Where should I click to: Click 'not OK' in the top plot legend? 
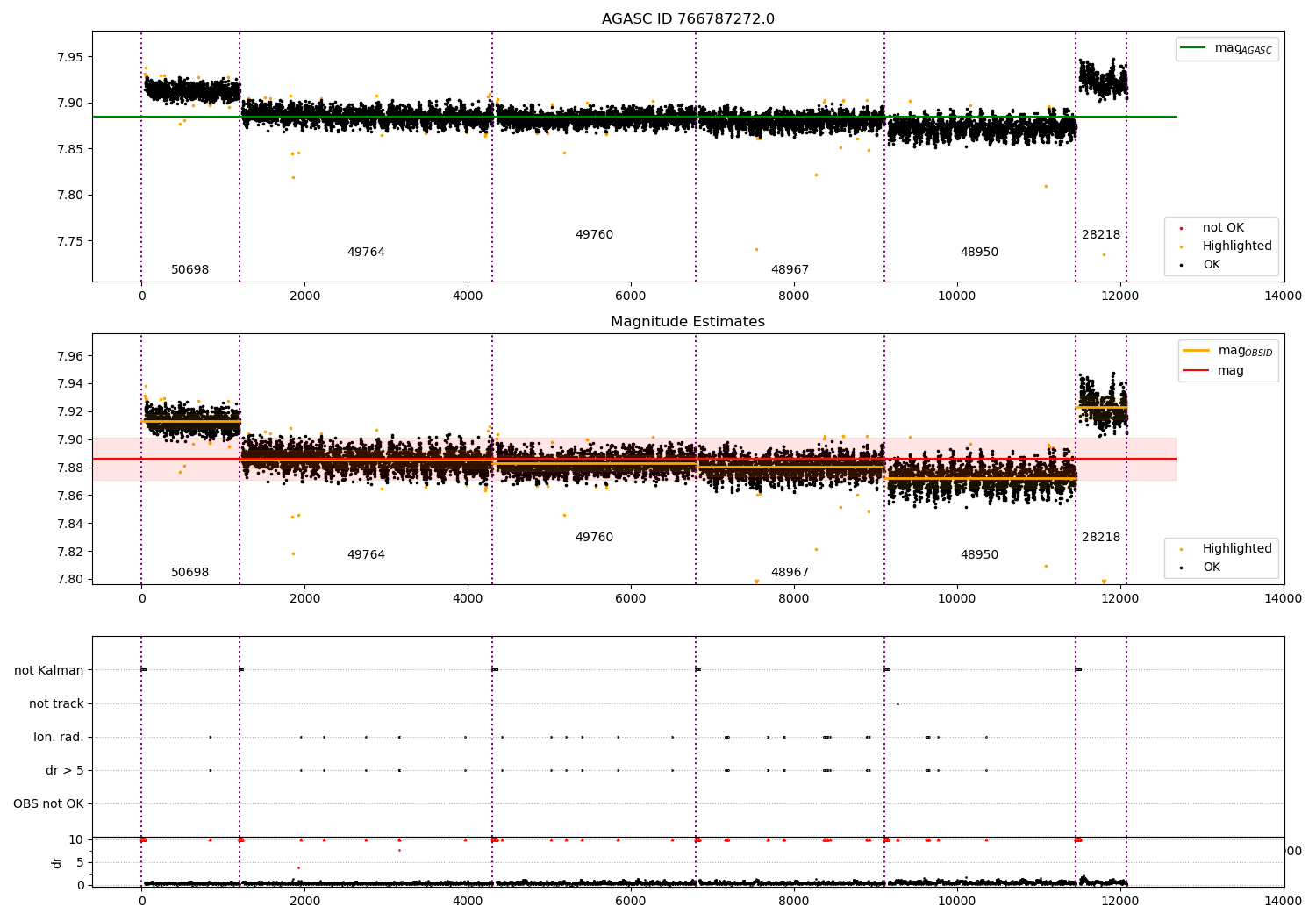click(1223, 228)
